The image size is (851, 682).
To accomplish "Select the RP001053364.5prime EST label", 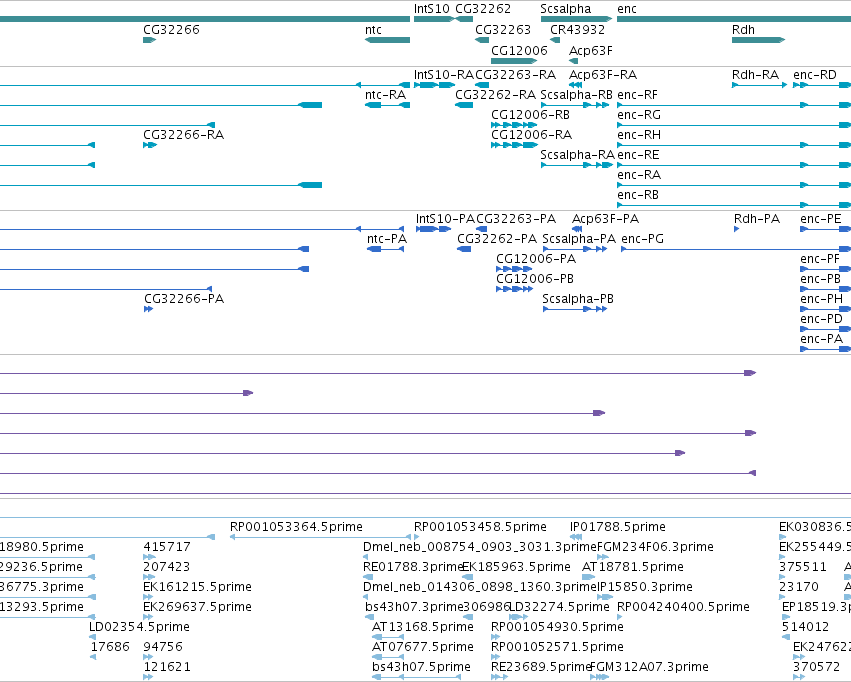I will (x=296, y=527).
